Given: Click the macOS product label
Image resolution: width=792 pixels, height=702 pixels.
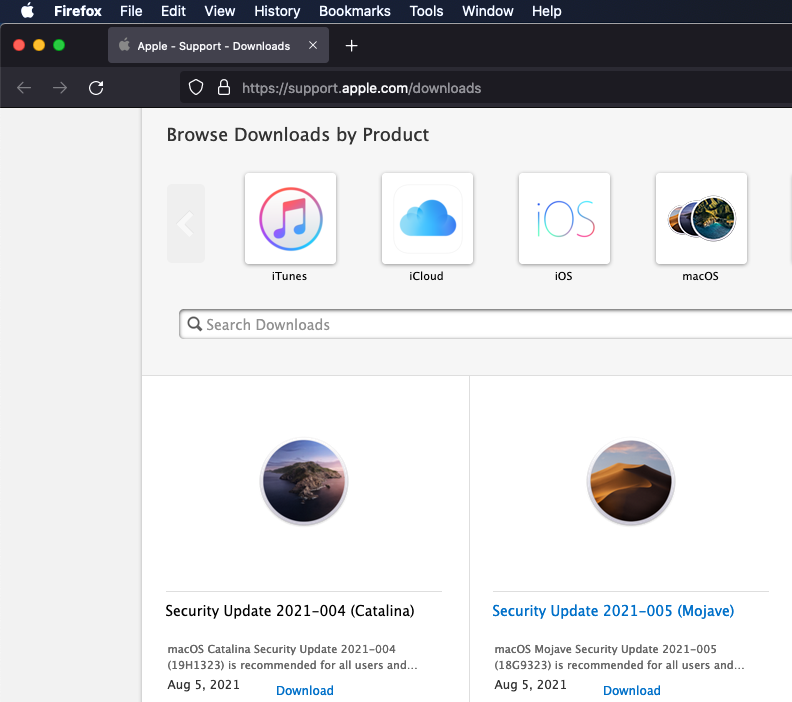Looking at the screenshot, I should (x=700, y=276).
